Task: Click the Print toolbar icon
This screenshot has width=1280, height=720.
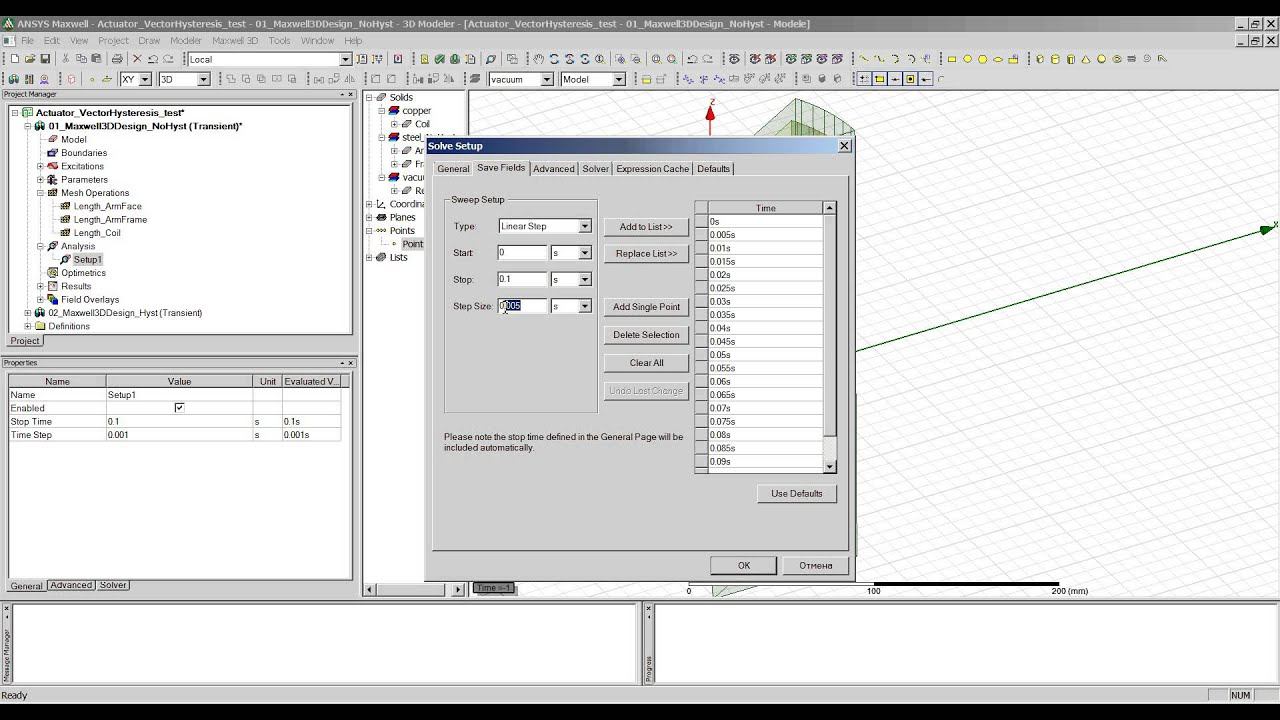Action: pos(117,59)
